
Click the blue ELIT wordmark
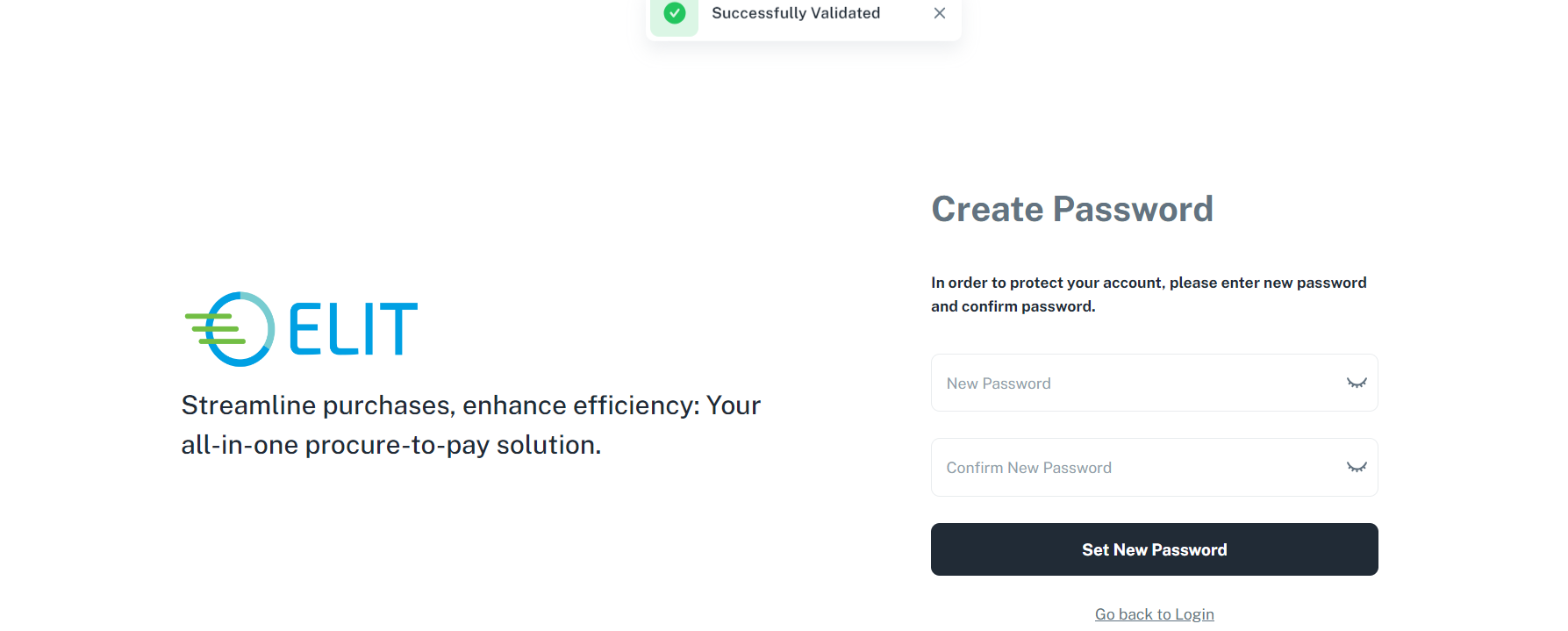[x=353, y=329]
